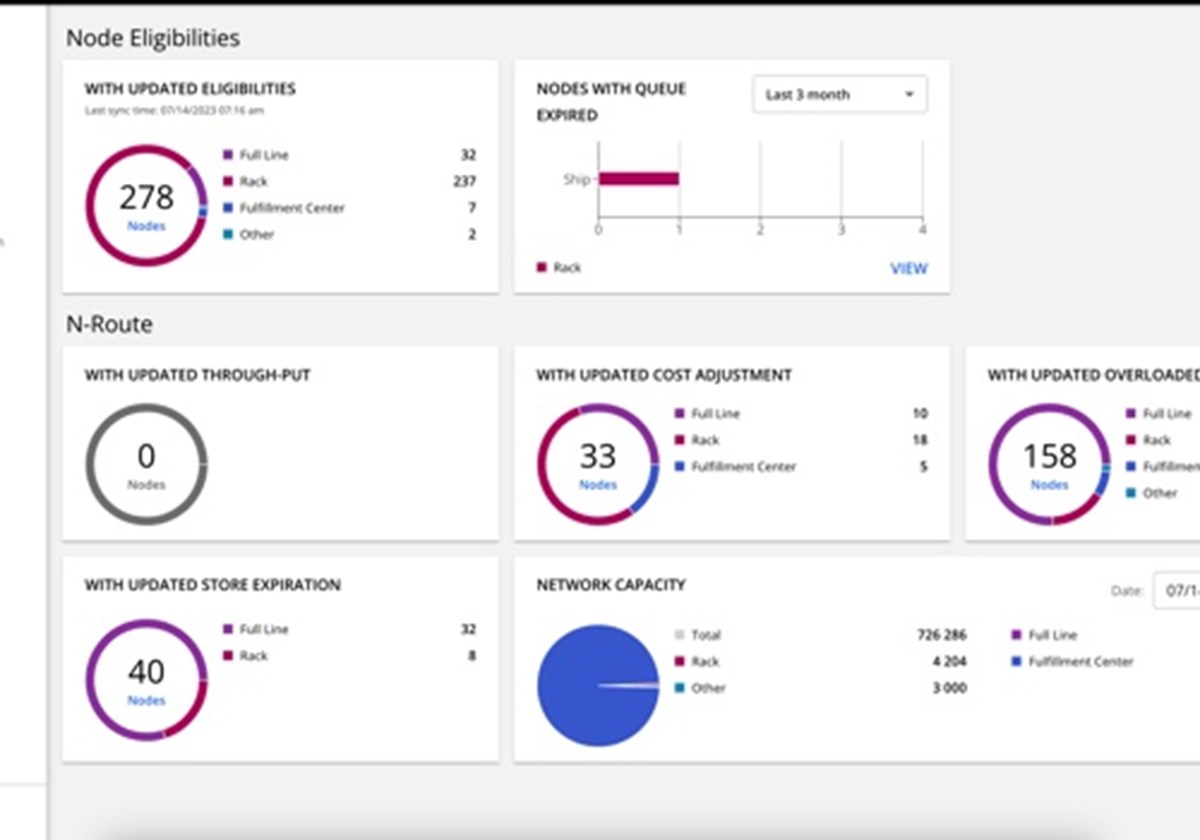Click the Rack legend swatch below the queue chart
Screen dimensions: 1200x840
[x=542, y=268]
